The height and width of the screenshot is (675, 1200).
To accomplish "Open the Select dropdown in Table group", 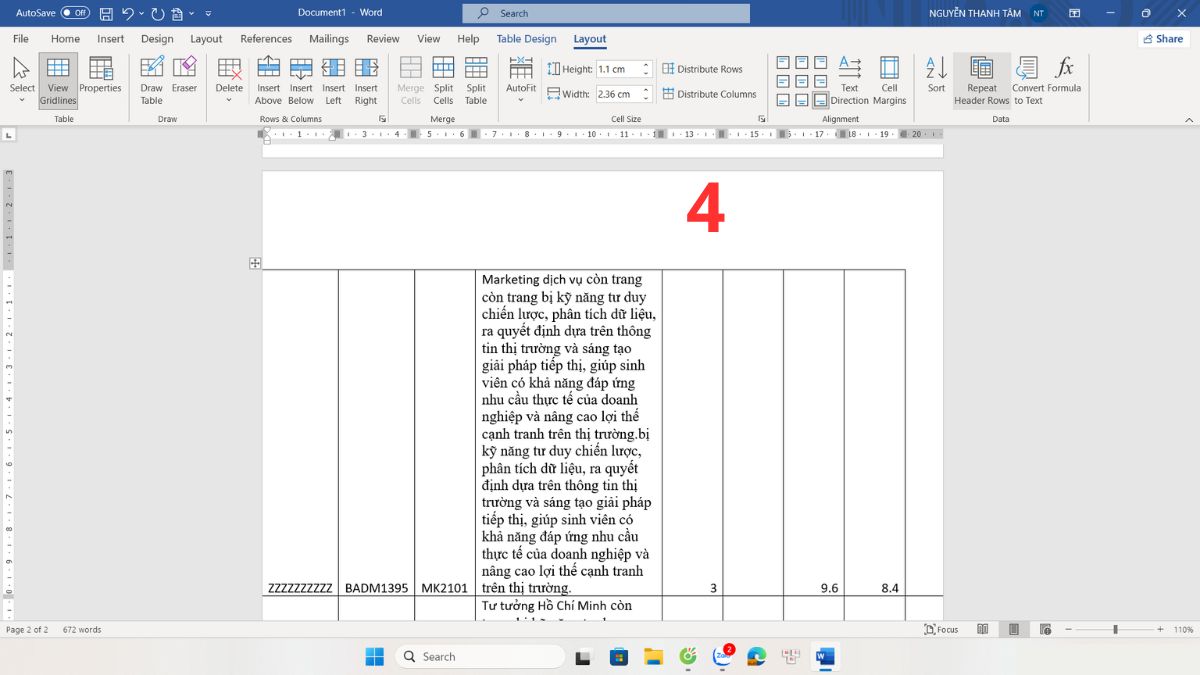I will click(x=22, y=80).
